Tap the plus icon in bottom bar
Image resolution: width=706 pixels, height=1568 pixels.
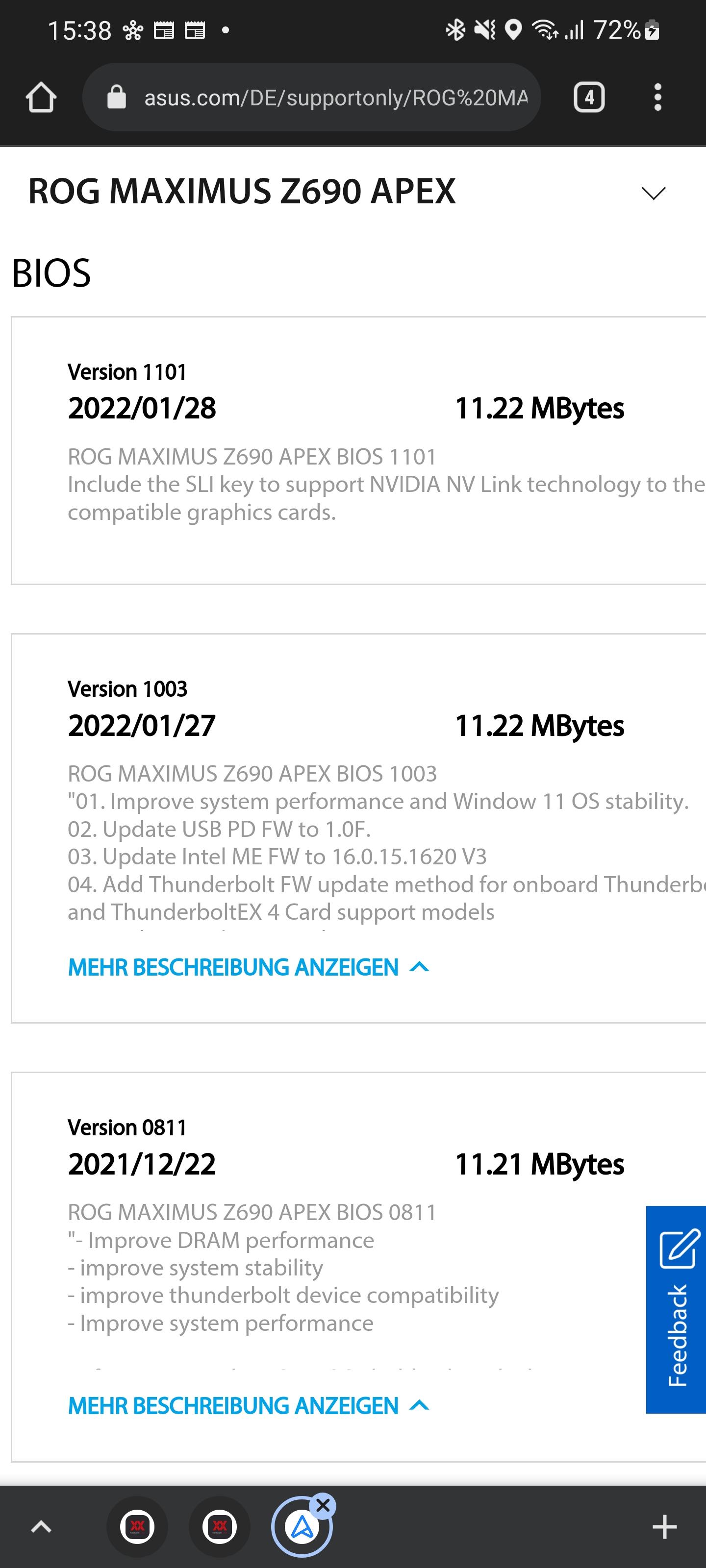pyautogui.click(x=665, y=1527)
